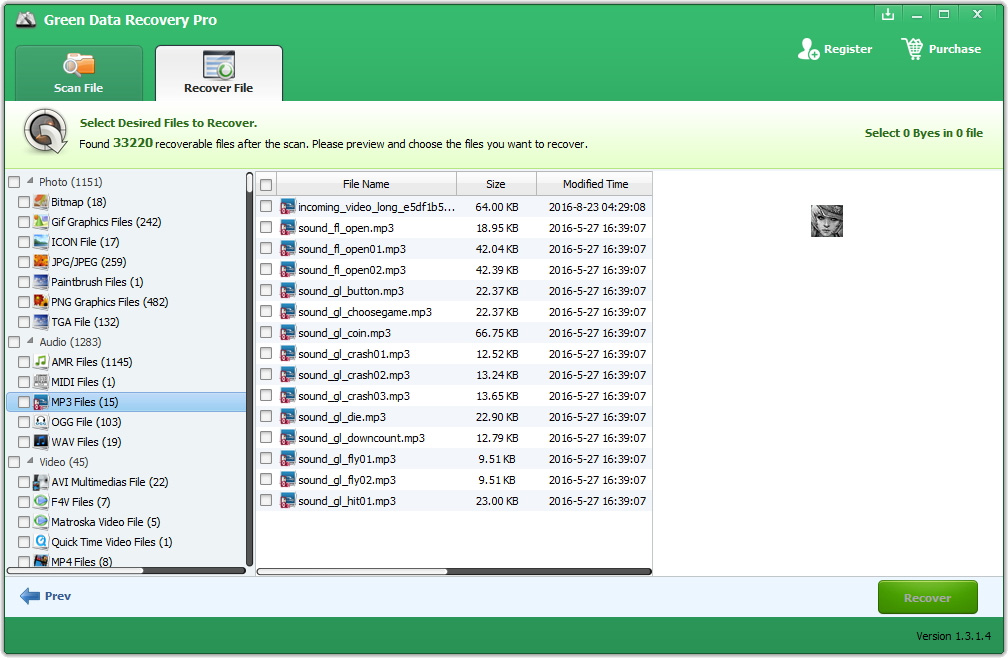Click the Purchase shopping cart icon

(x=912, y=49)
